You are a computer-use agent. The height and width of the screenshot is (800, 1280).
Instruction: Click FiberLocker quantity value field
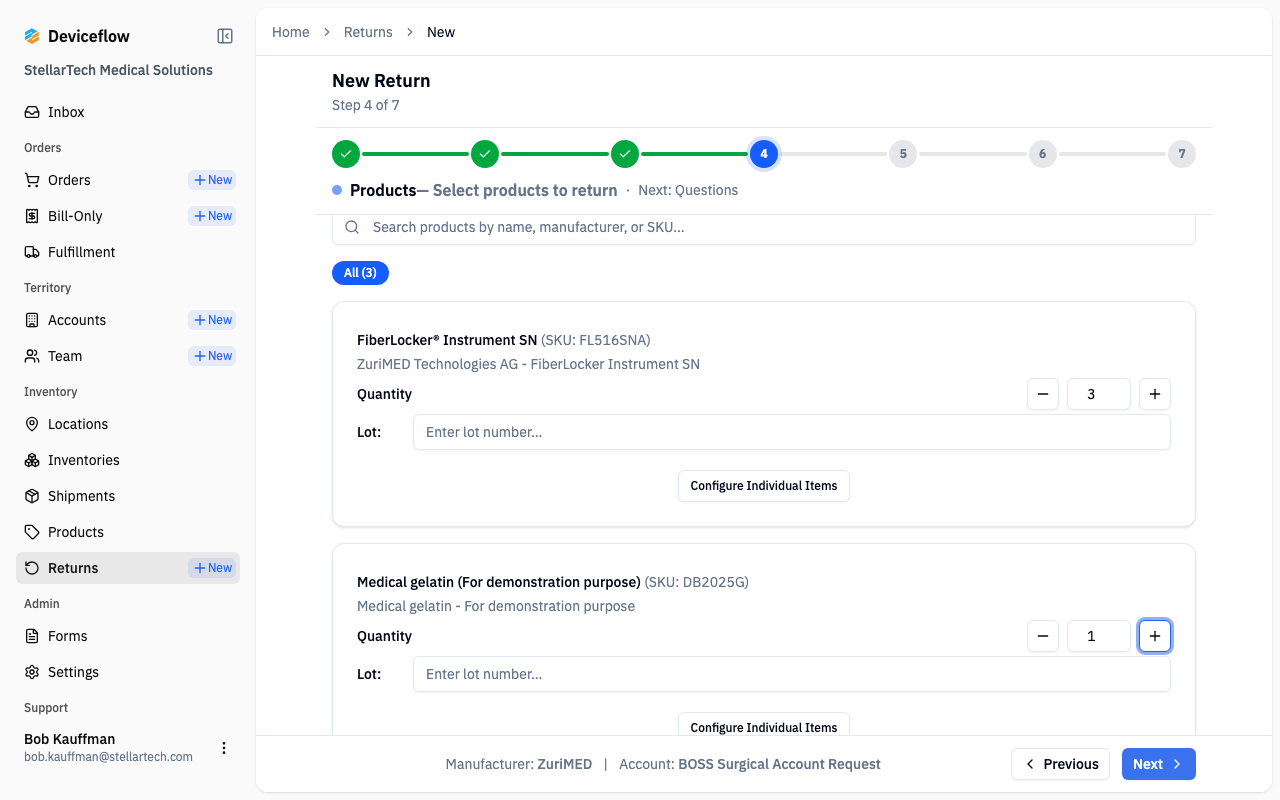(1099, 394)
